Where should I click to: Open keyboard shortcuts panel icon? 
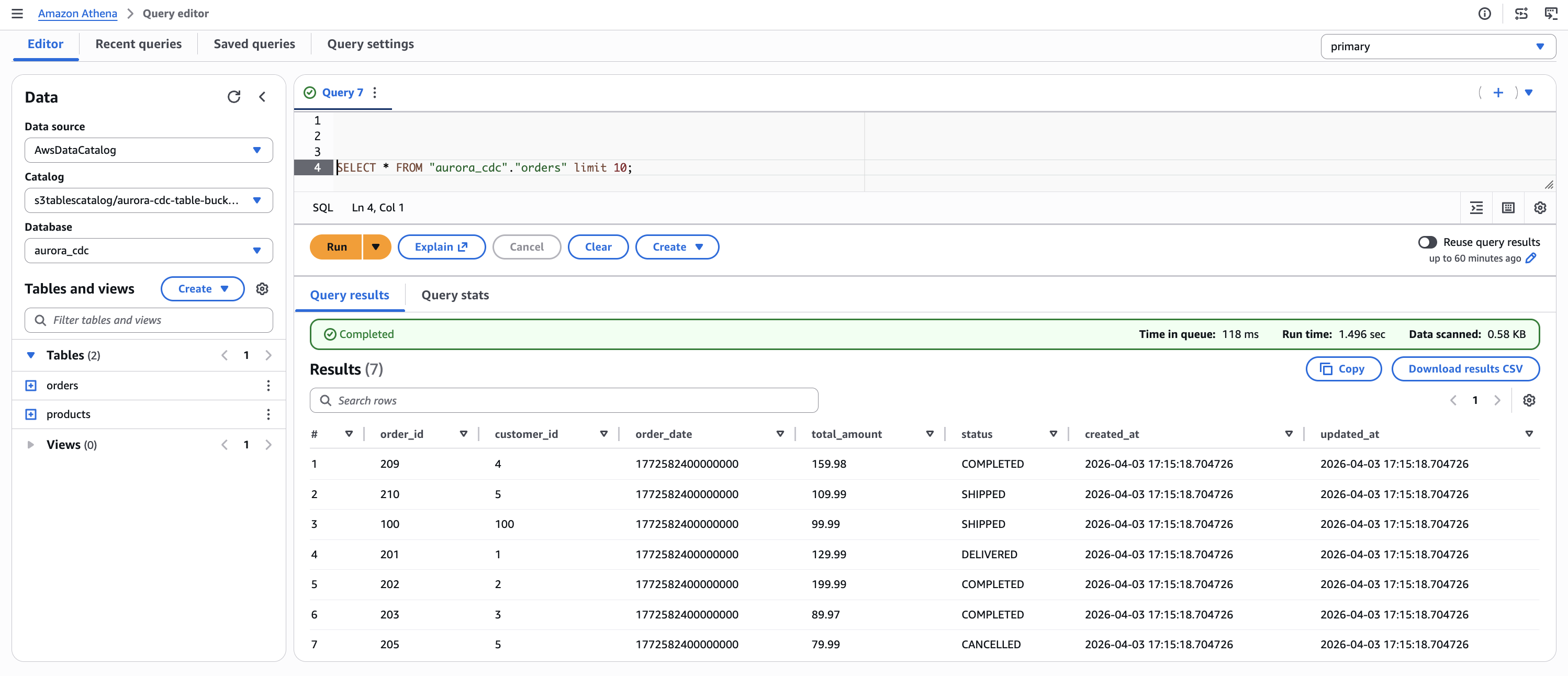pyautogui.click(x=1508, y=208)
